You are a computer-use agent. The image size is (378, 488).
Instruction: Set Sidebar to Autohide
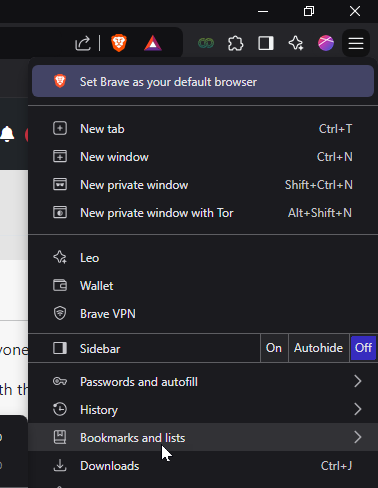pos(318,348)
